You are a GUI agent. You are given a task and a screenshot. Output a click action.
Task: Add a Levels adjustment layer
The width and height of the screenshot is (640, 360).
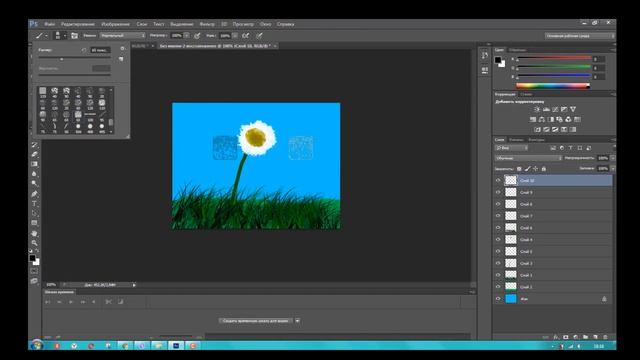point(546,109)
